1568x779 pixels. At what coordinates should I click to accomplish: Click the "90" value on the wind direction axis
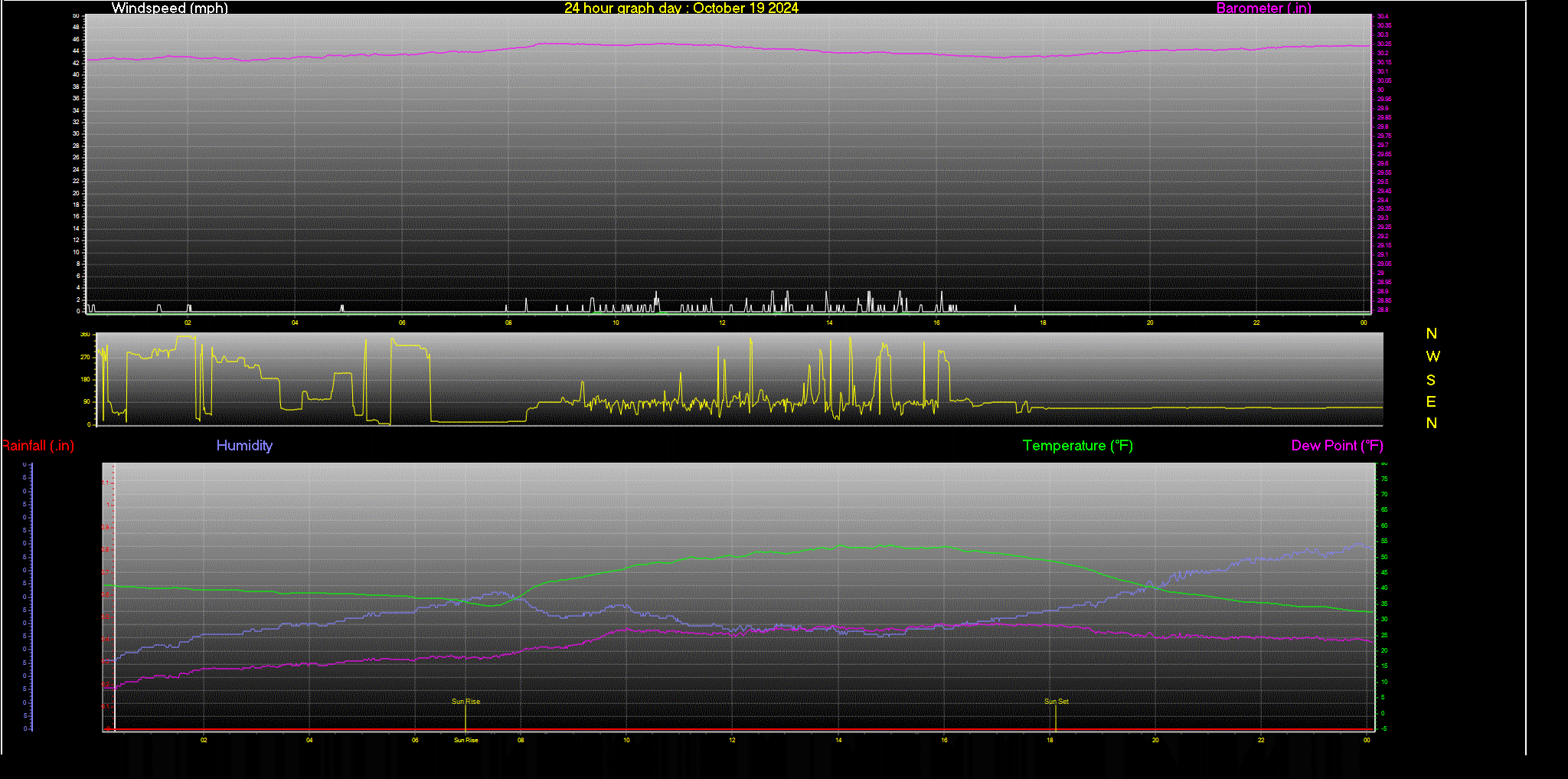click(87, 401)
